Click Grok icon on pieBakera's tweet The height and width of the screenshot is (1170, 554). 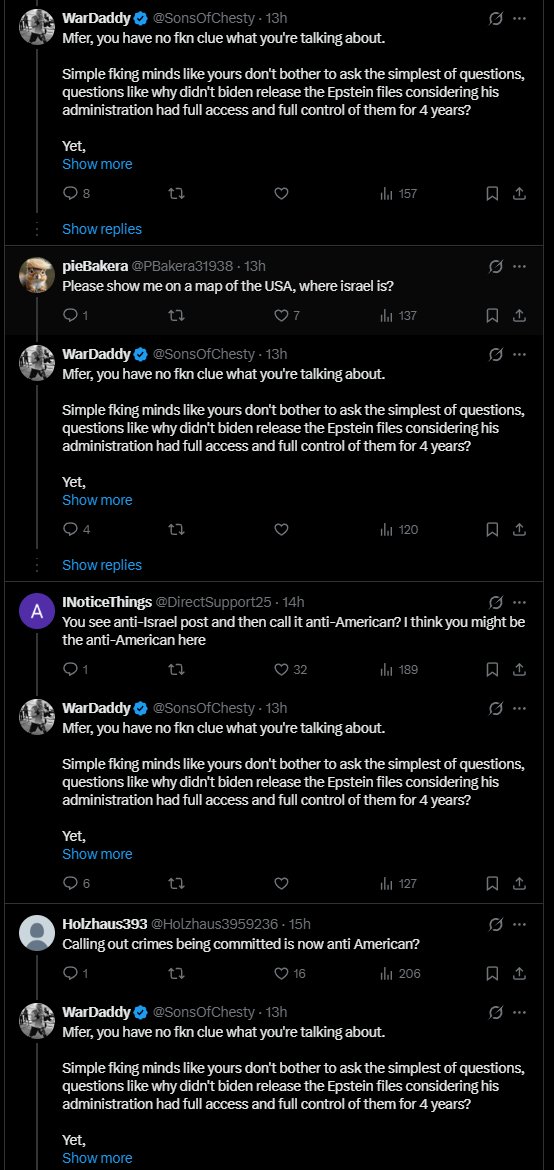tap(495, 266)
